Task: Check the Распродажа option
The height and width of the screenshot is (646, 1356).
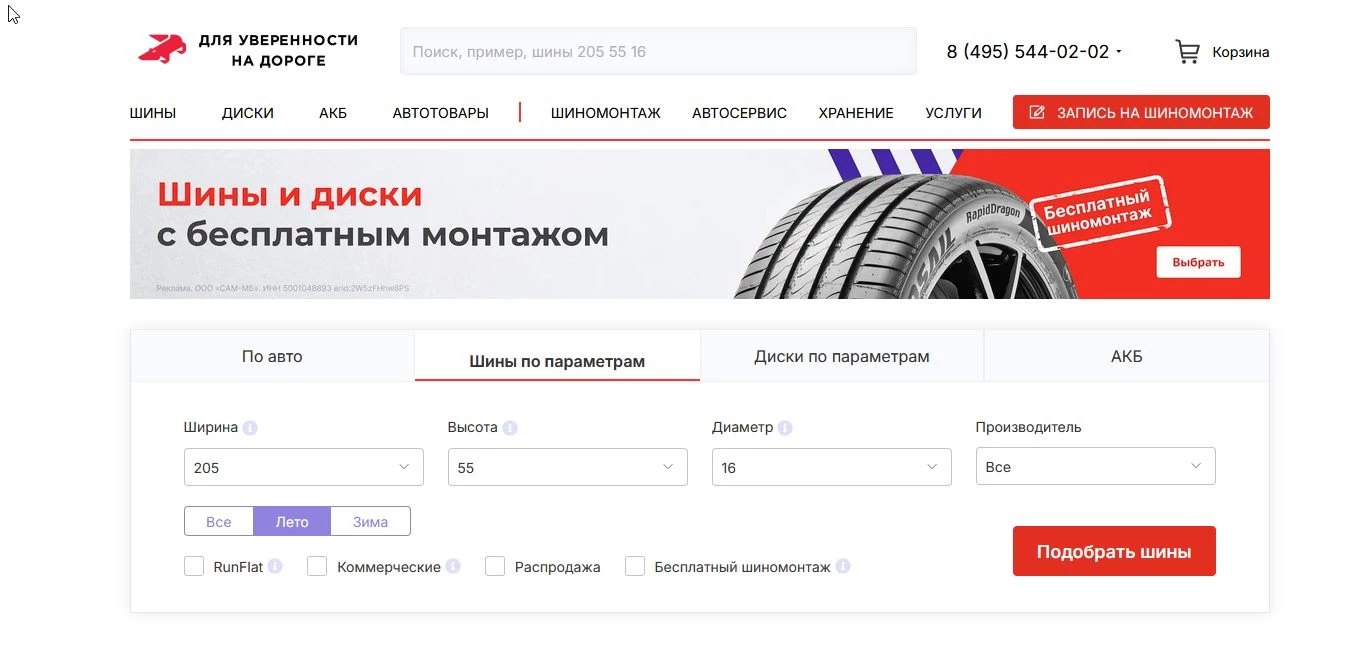Action: pyautogui.click(x=495, y=566)
